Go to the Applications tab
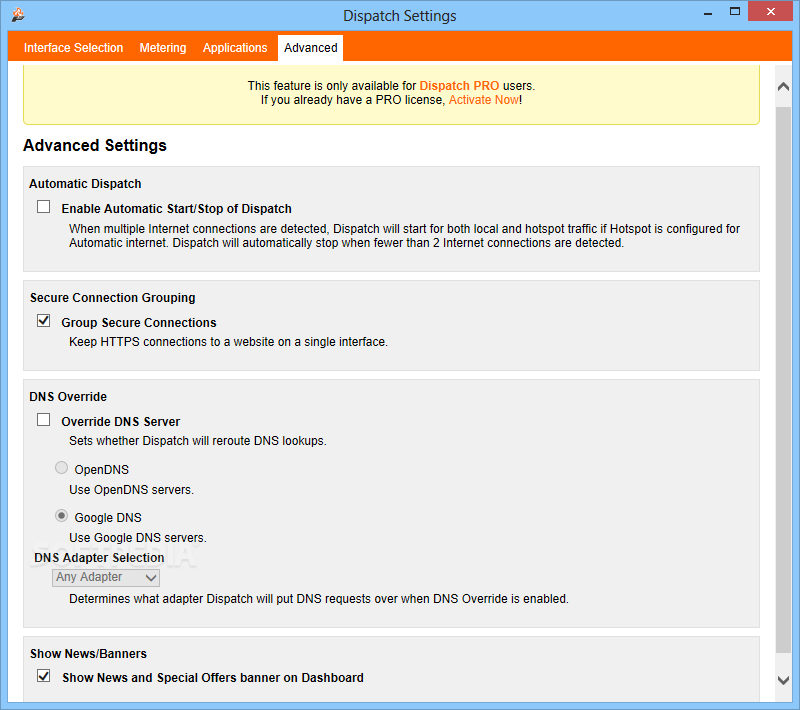Image resolution: width=800 pixels, height=710 pixels. 235,48
